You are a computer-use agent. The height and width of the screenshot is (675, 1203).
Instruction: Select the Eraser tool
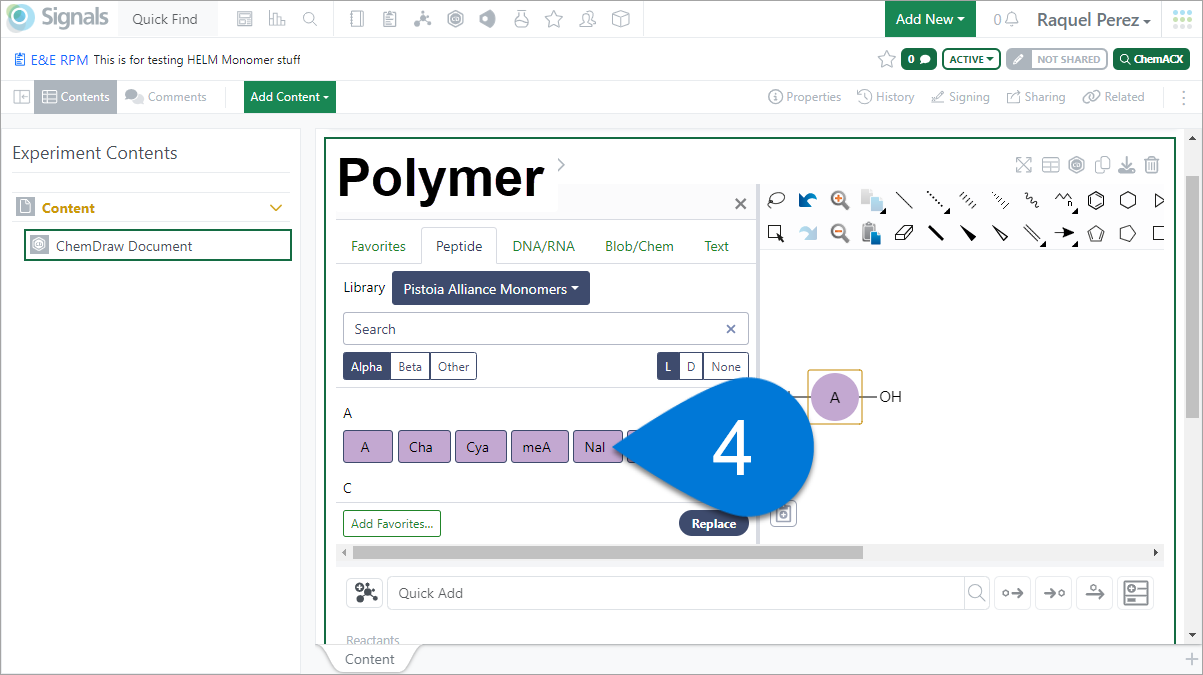coord(904,233)
